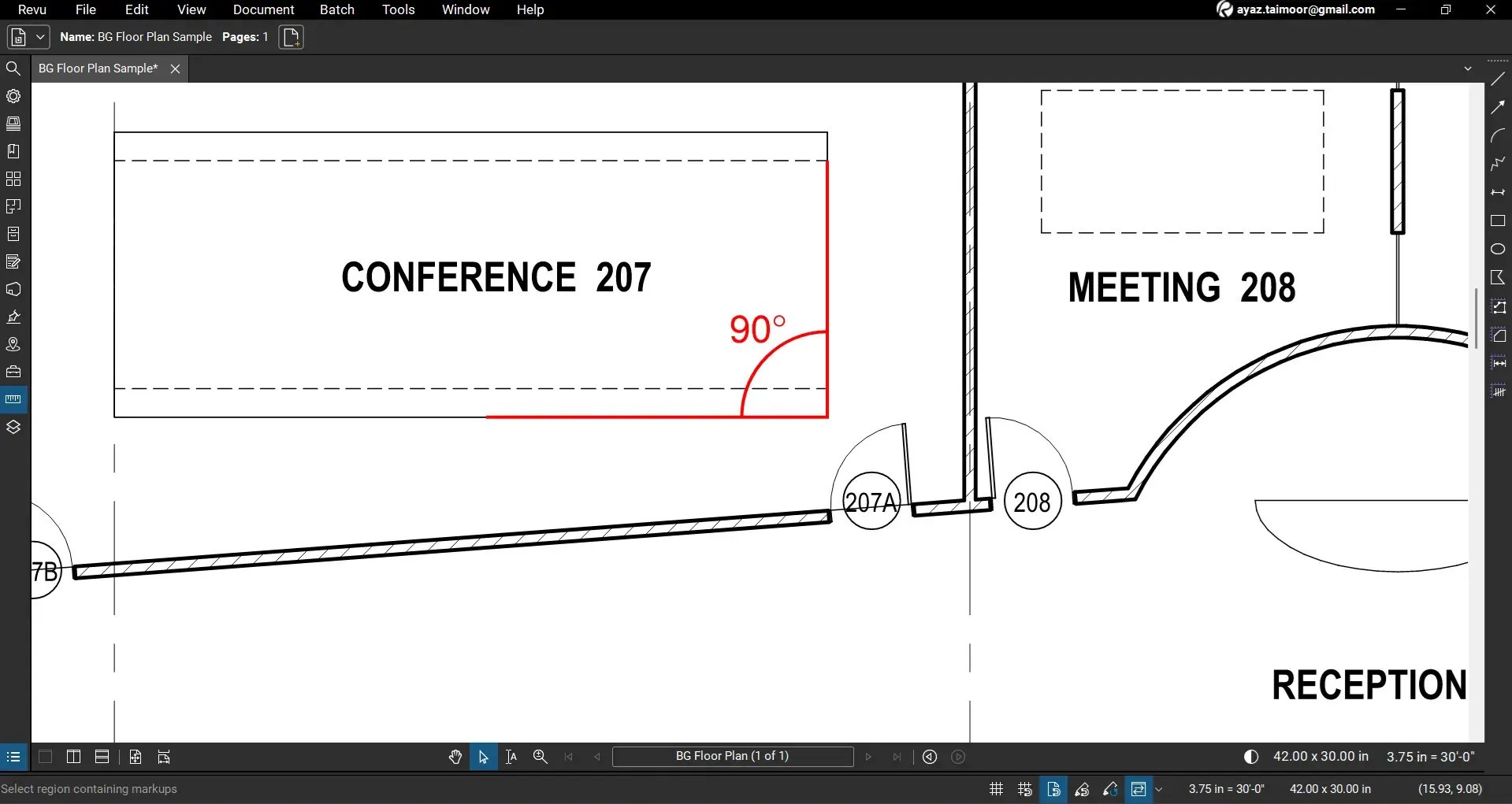Image resolution: width=1512 pixels, height=804 pixels.
Task: Toggle Dimmer half-circle icon
Action: click(x=1250, y=757)
